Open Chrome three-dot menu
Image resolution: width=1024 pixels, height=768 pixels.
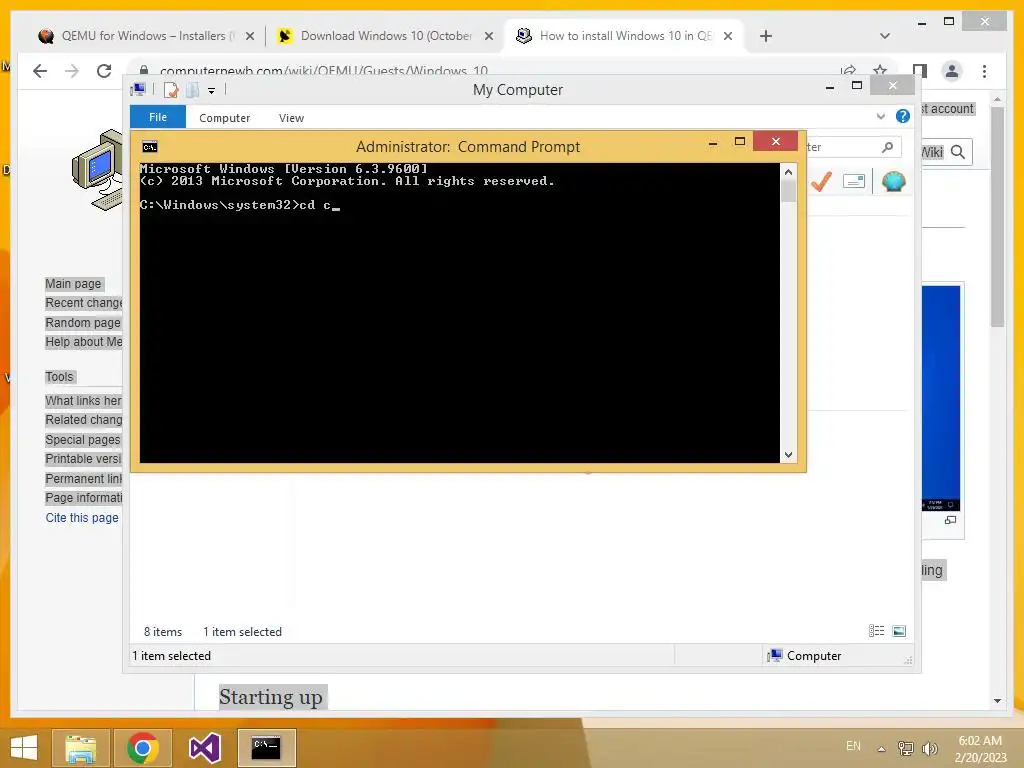click(984, 71)
